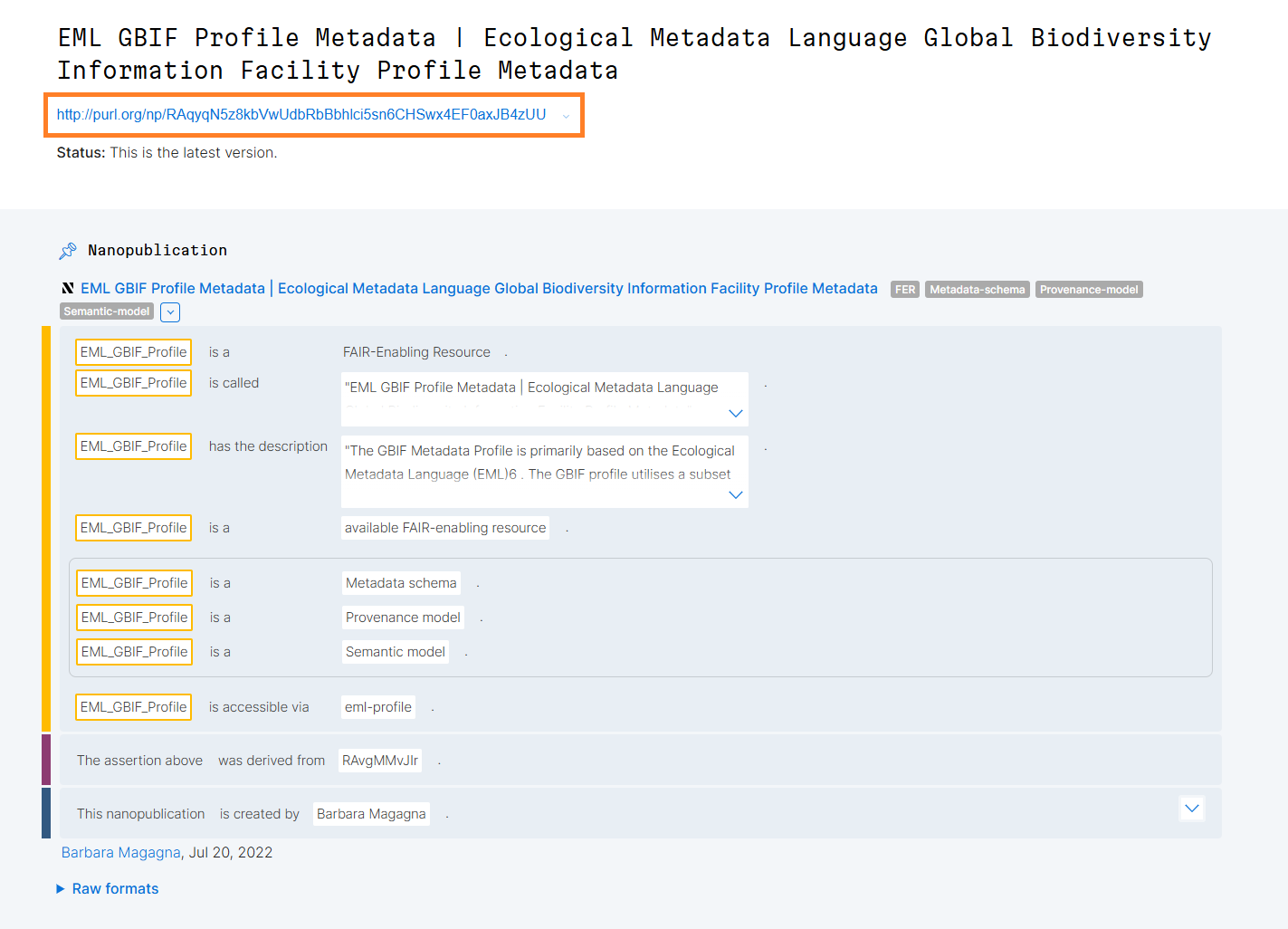Click the pin icon beside the Nanopublication heading
The width and height of the screenshot is (1288, 929).
[x=68, y=251]
